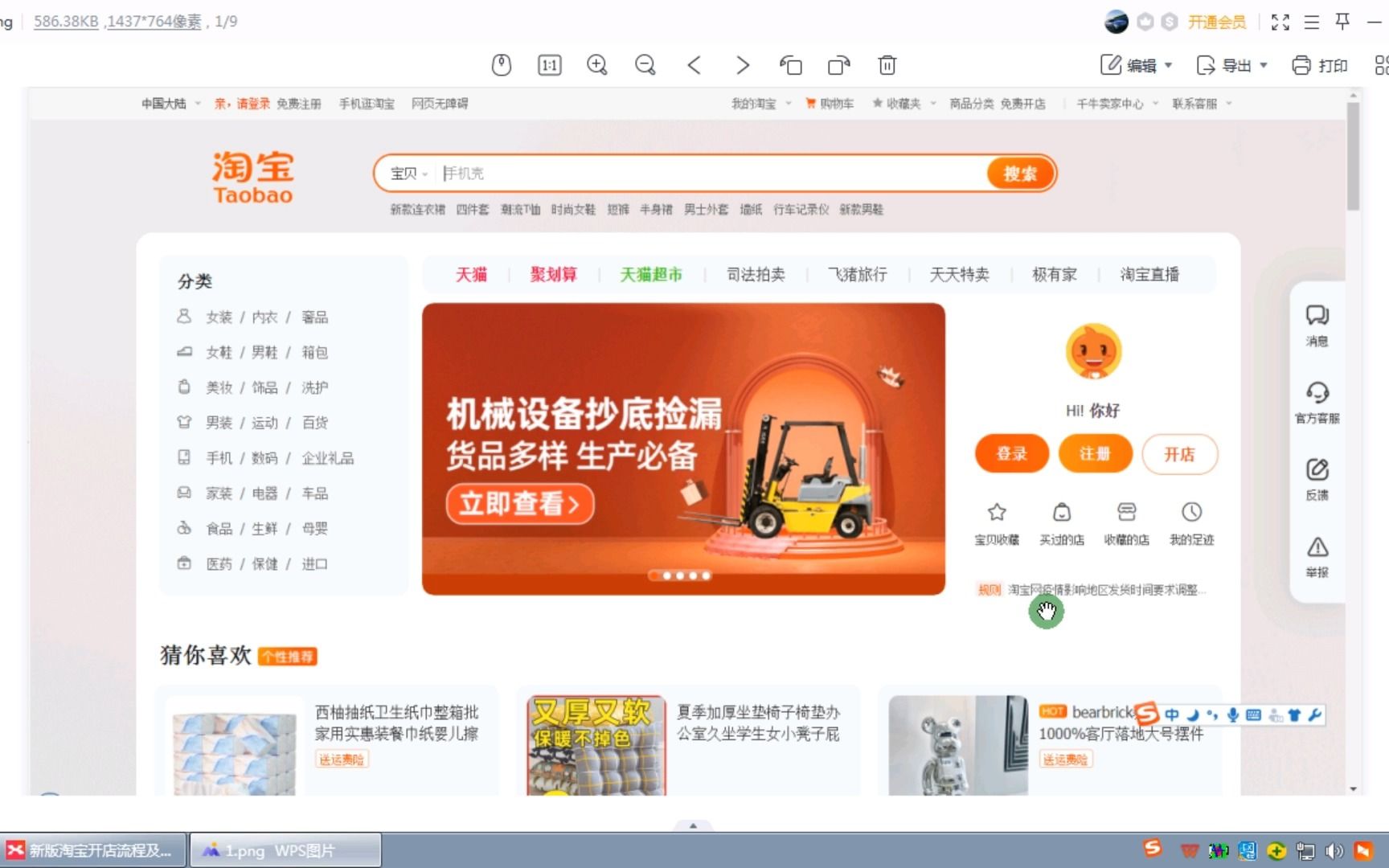
Task: Click the image vertical scrollbar thumb
Action: point(1353,156)
